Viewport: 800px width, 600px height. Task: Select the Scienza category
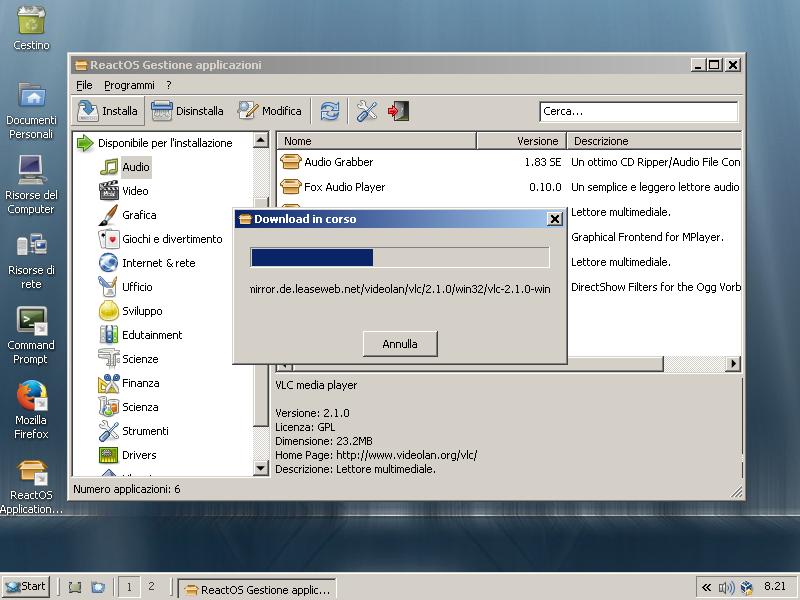129,407
